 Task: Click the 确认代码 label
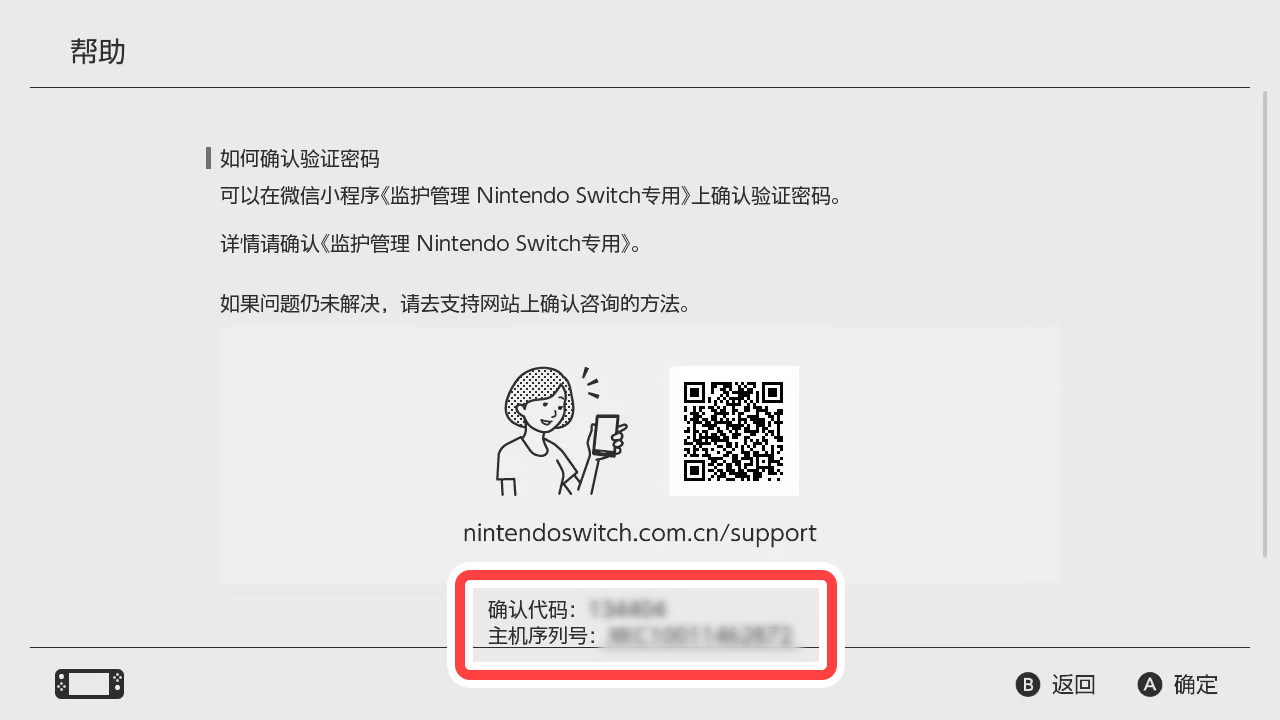click(532, 609)
